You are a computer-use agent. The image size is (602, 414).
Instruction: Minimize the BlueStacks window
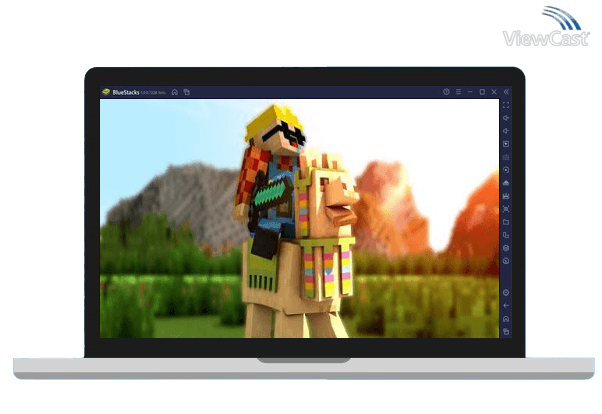[470, 92]
